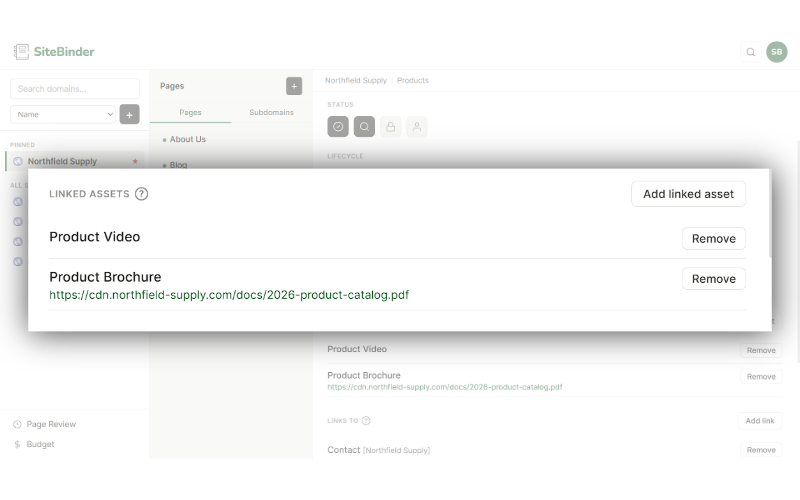Open the SB user avatar menu
The height and width of the screenshot is (500, 800).
(777, 52)
